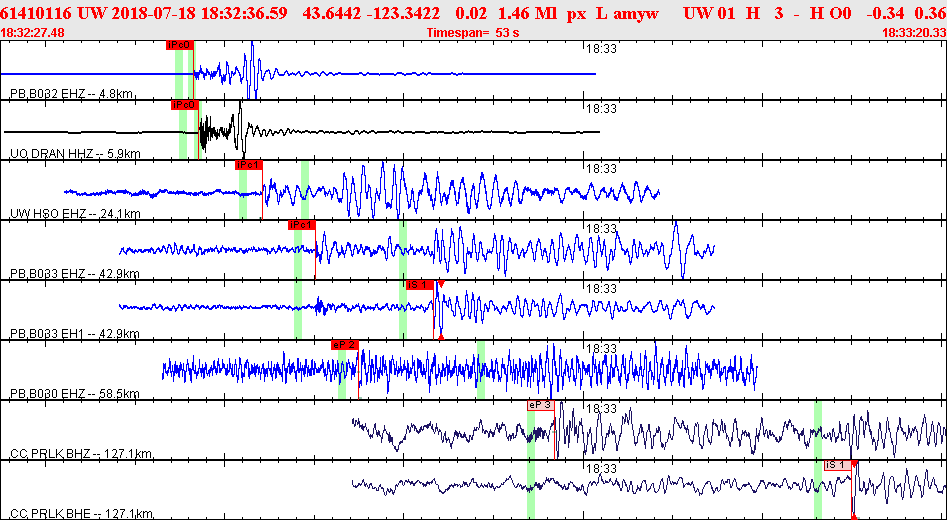Click the '18:33' minute label on UW HSO trace
Screen dimensions: 947x520
[601, 169]
